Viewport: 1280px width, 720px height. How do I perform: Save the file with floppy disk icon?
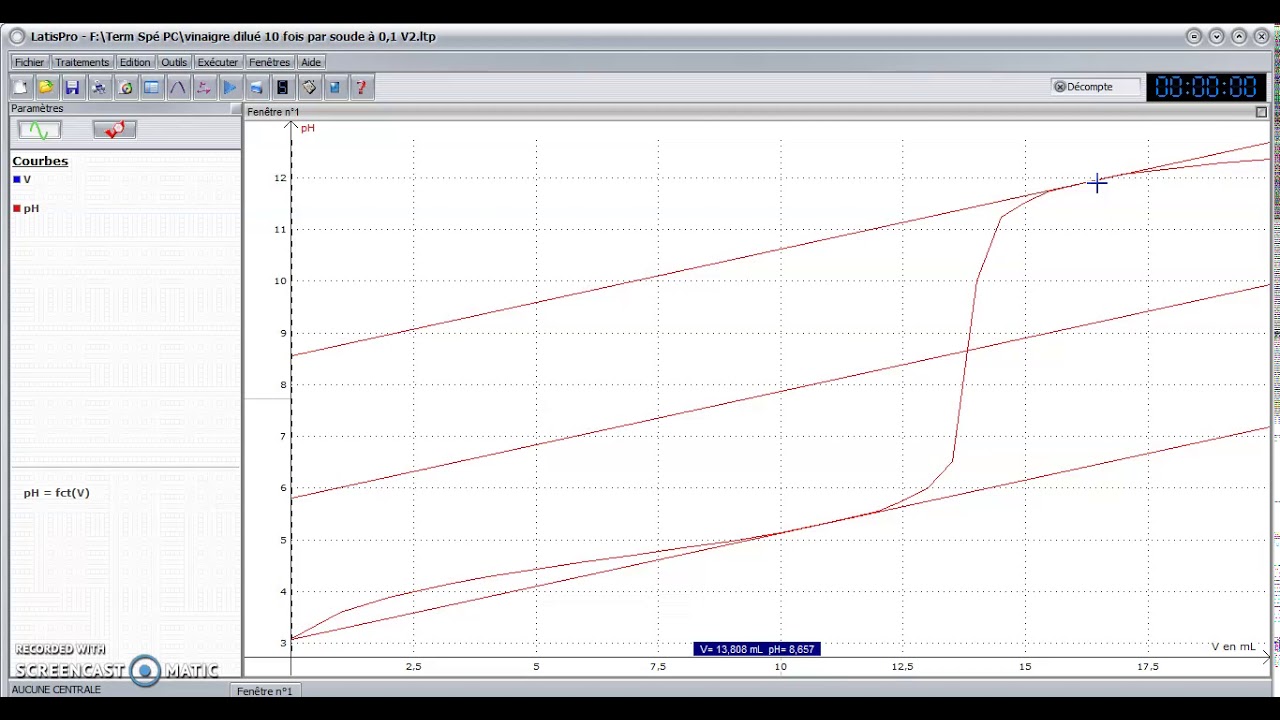pos(72,88)
